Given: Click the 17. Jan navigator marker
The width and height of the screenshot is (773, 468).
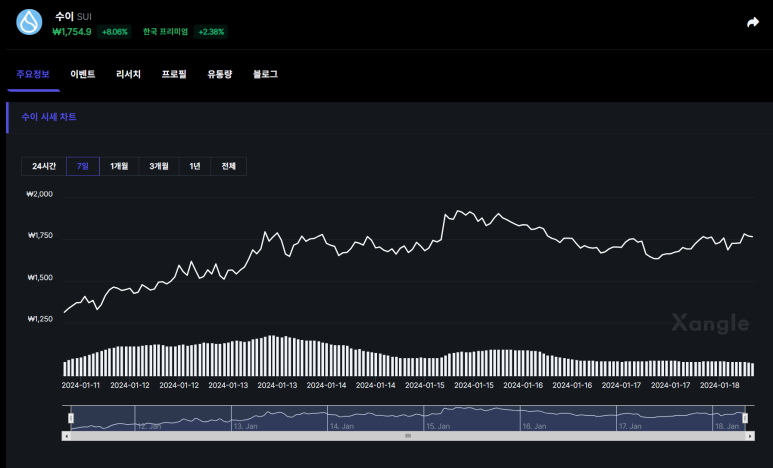Looking at the screenshot, I should pos(630,426).
